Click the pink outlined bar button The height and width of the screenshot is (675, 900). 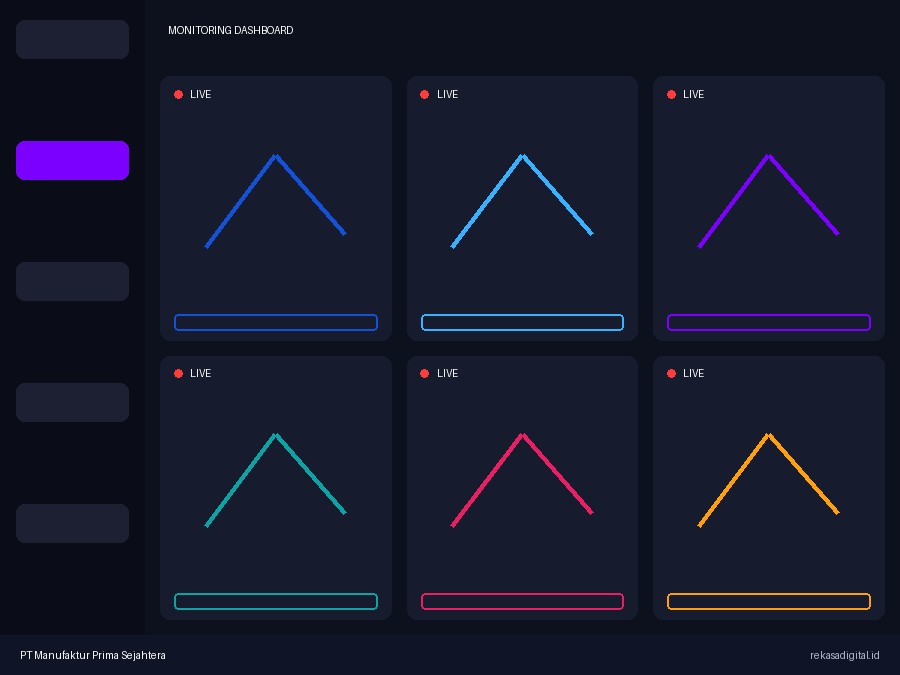coord(522,602)
